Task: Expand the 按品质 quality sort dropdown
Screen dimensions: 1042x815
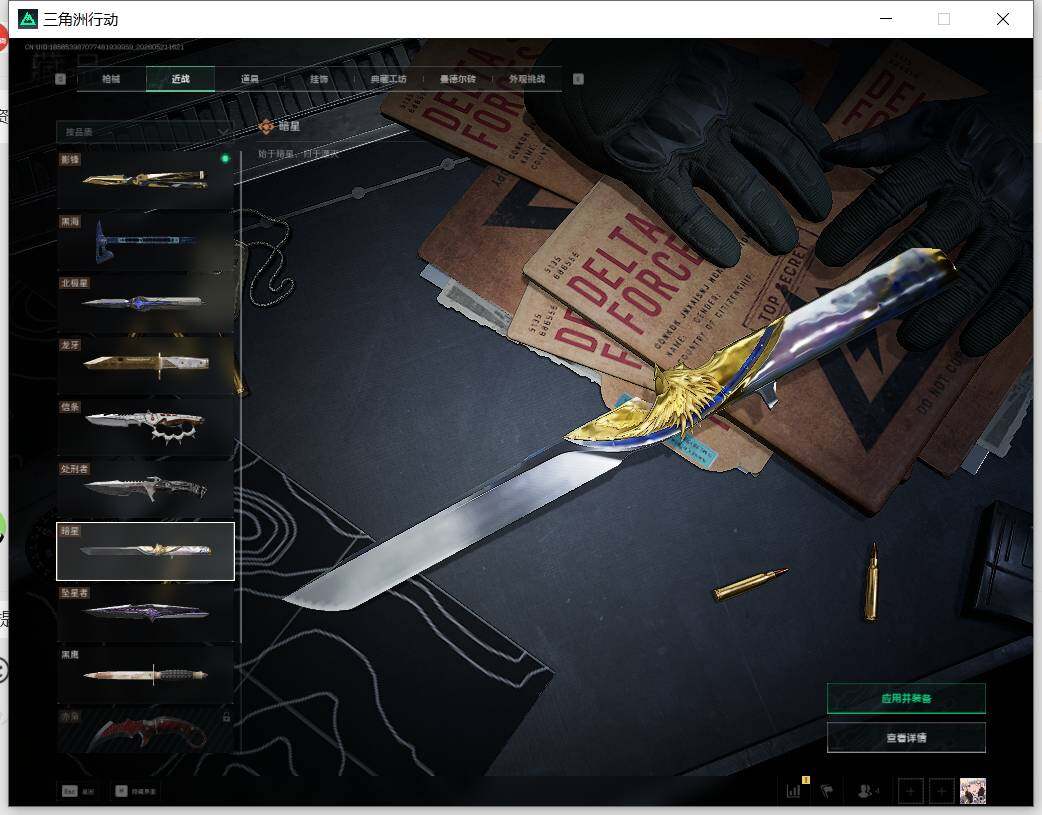Action: (x=146, y=132)
